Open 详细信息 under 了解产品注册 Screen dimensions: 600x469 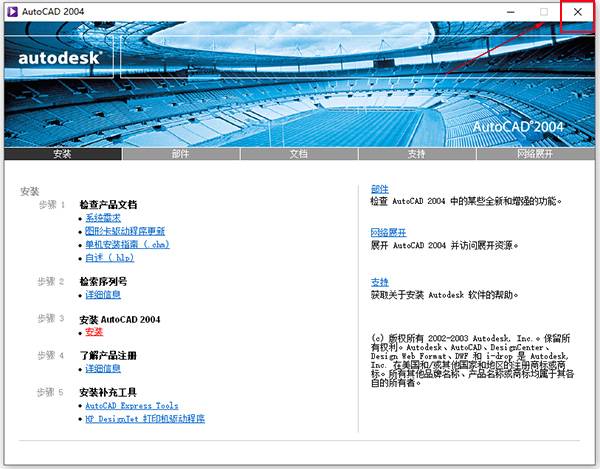103,369
